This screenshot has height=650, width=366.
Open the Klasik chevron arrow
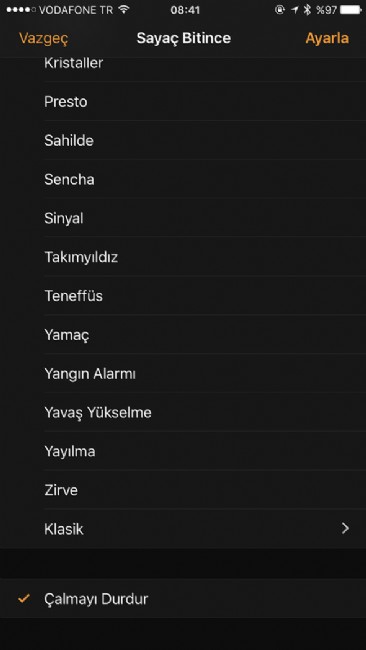[345, 528]
